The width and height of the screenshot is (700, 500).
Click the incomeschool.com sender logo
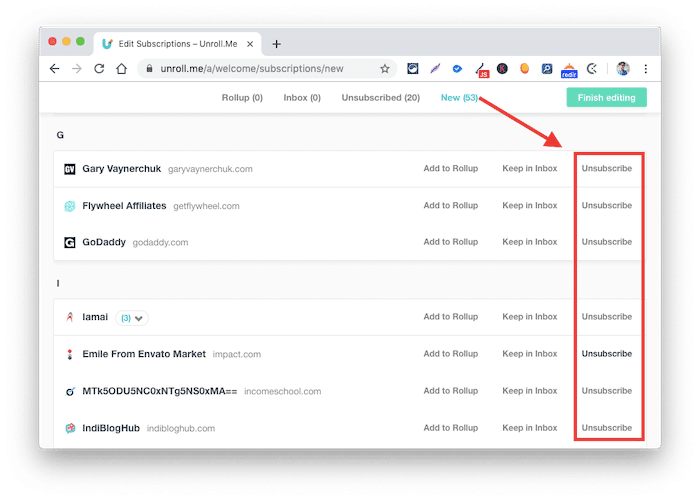point(70,392)
